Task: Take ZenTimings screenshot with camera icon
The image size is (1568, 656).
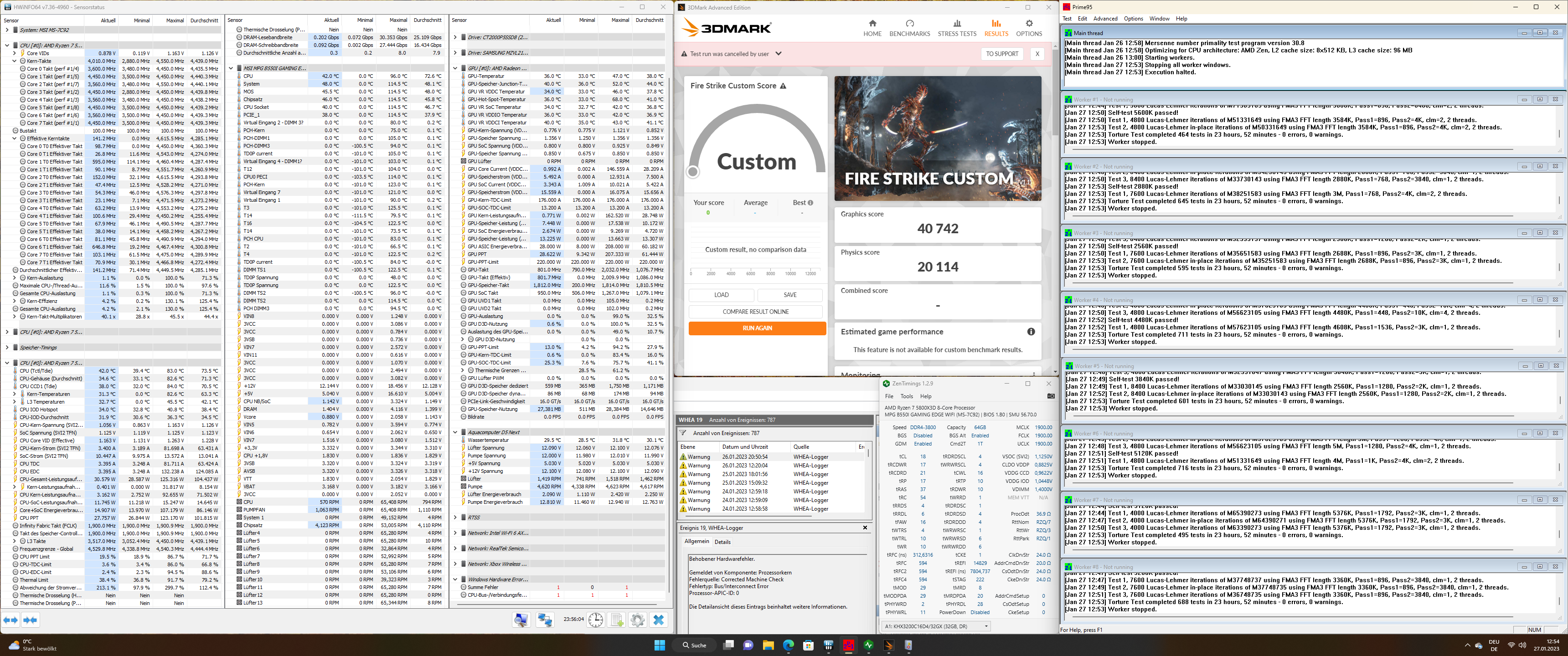Action: 1051,396
